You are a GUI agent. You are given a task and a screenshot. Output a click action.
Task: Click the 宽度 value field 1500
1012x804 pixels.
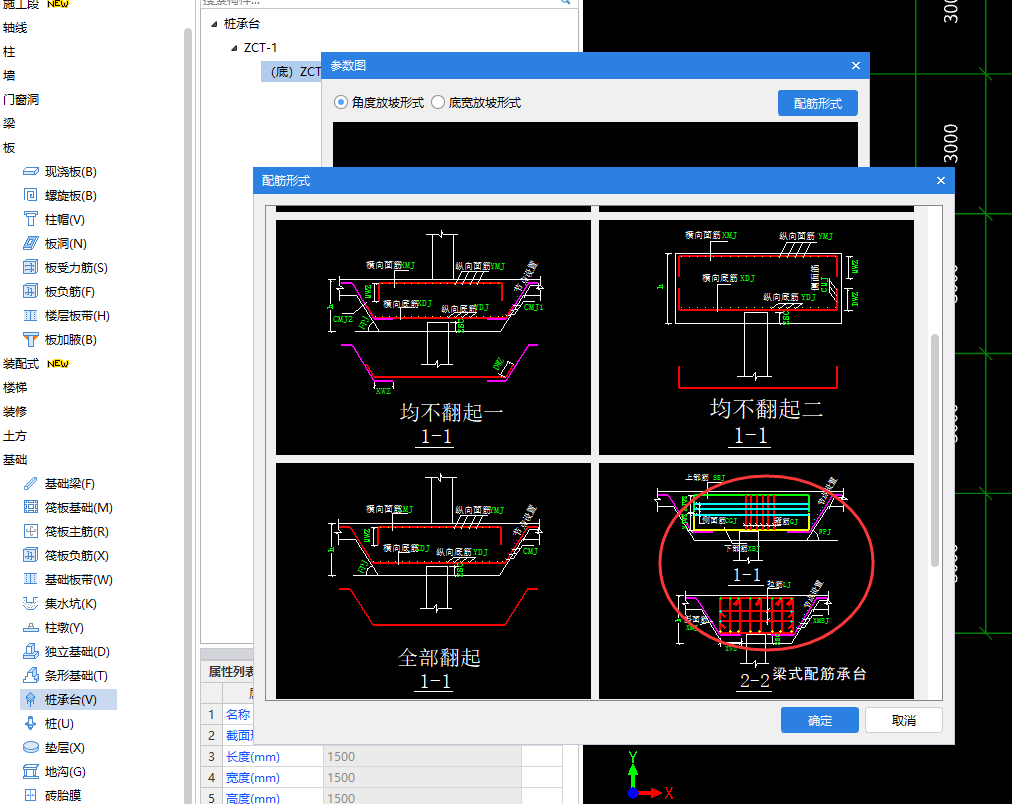pyautogui.click(x=422, y=778)
